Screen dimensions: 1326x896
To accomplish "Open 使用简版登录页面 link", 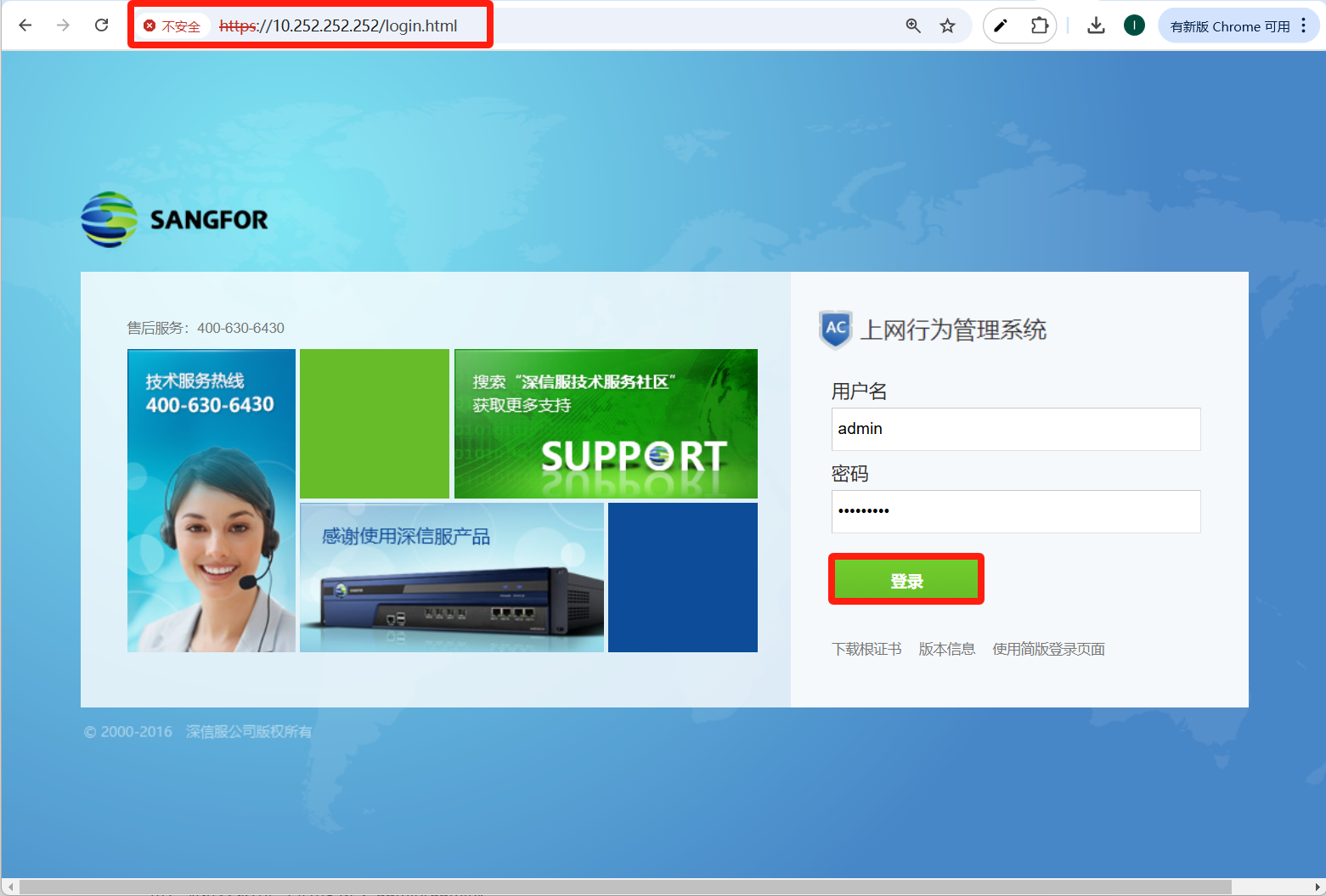I will click(1049, 649).
